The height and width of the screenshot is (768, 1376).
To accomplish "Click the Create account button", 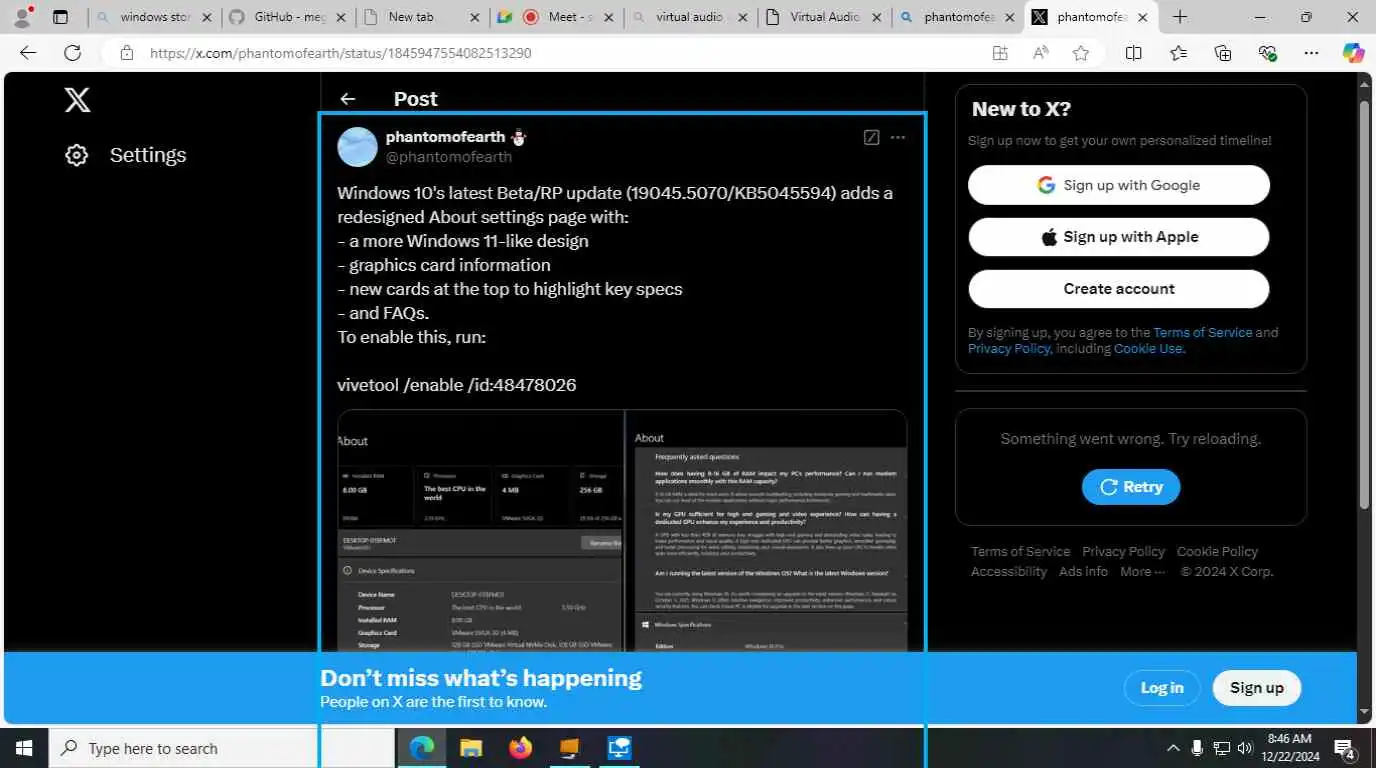I will (1119, 289).
